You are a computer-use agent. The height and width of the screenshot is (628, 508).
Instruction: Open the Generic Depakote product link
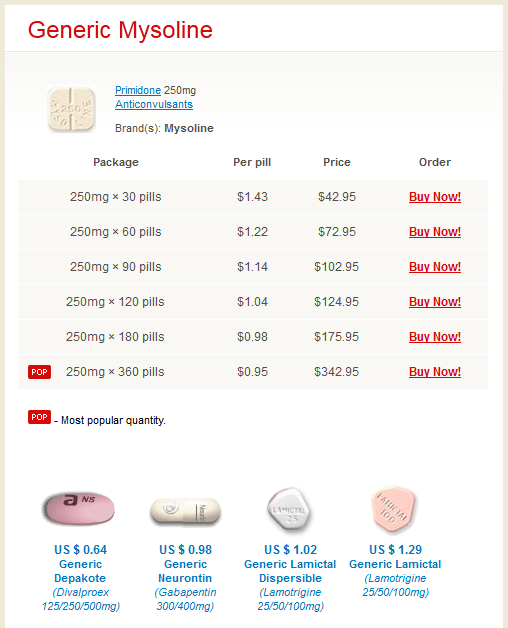(x=81, y=571)
